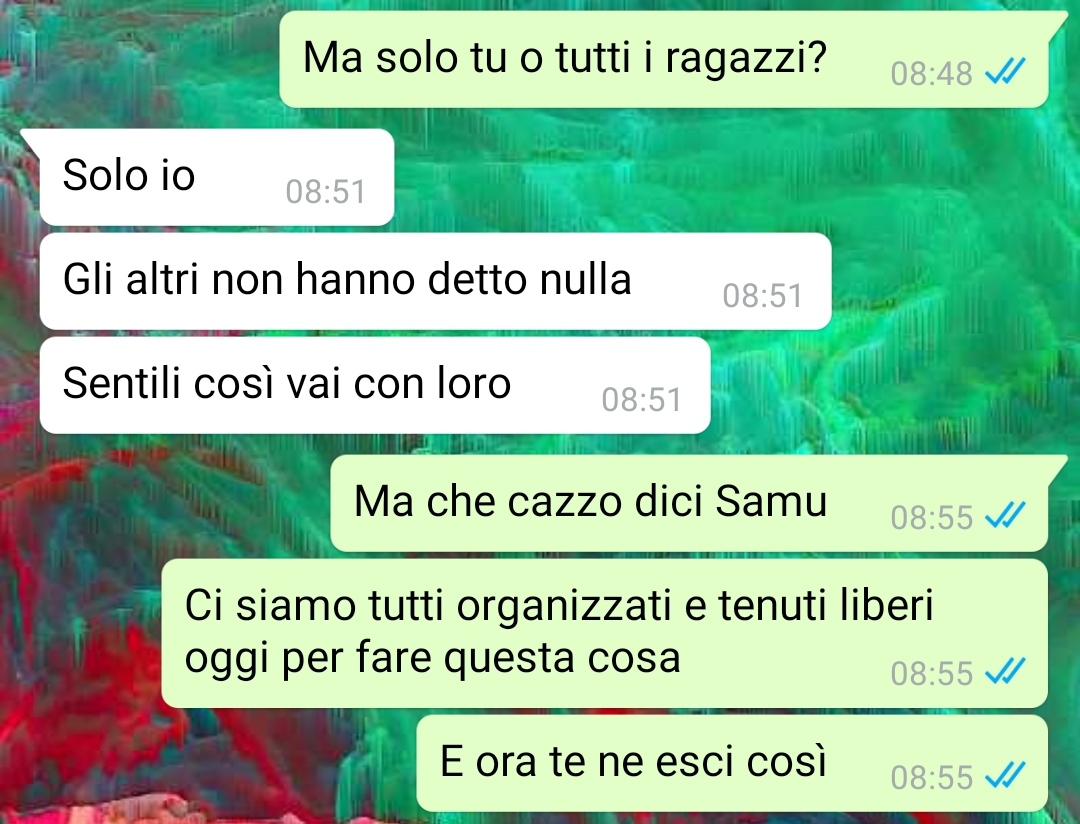
Task: Select the 'Gli altri non hanno detto nulla' message
Action: 435,281
